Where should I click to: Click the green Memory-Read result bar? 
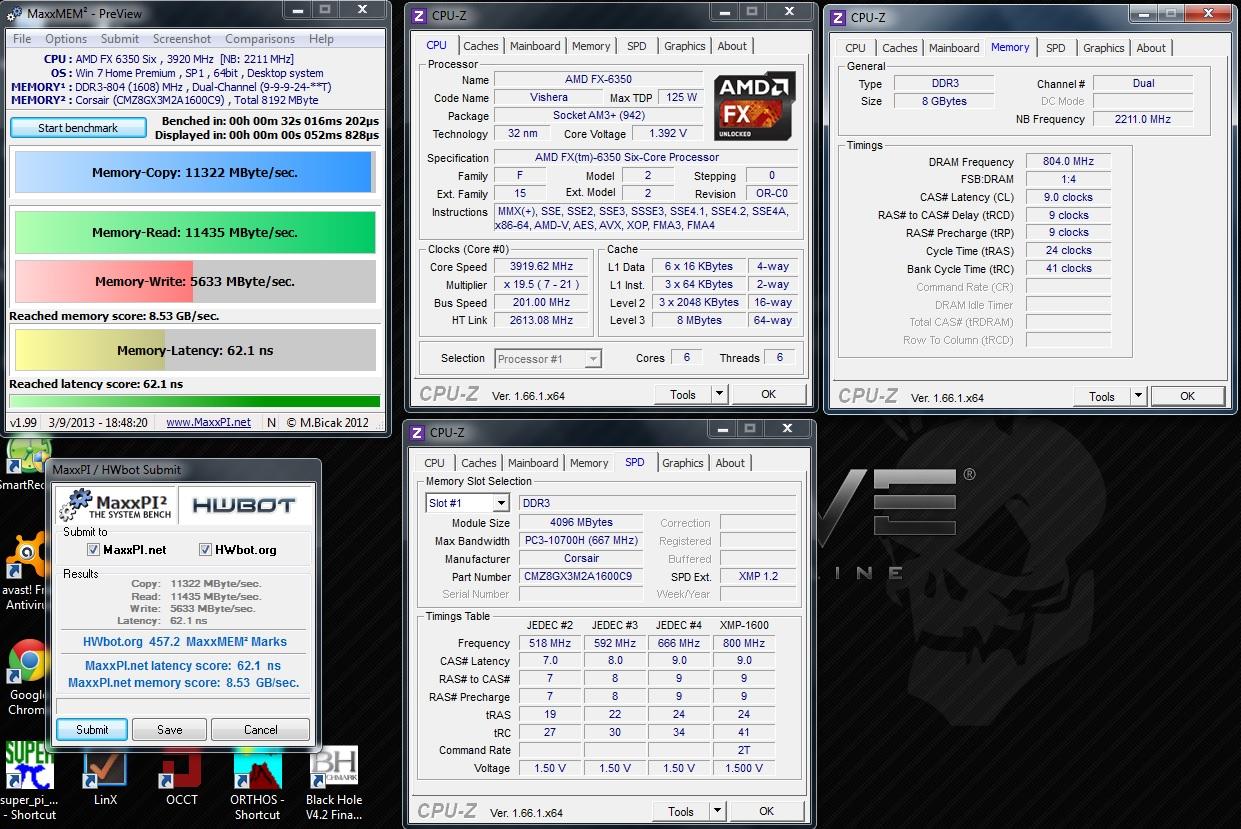195,232
